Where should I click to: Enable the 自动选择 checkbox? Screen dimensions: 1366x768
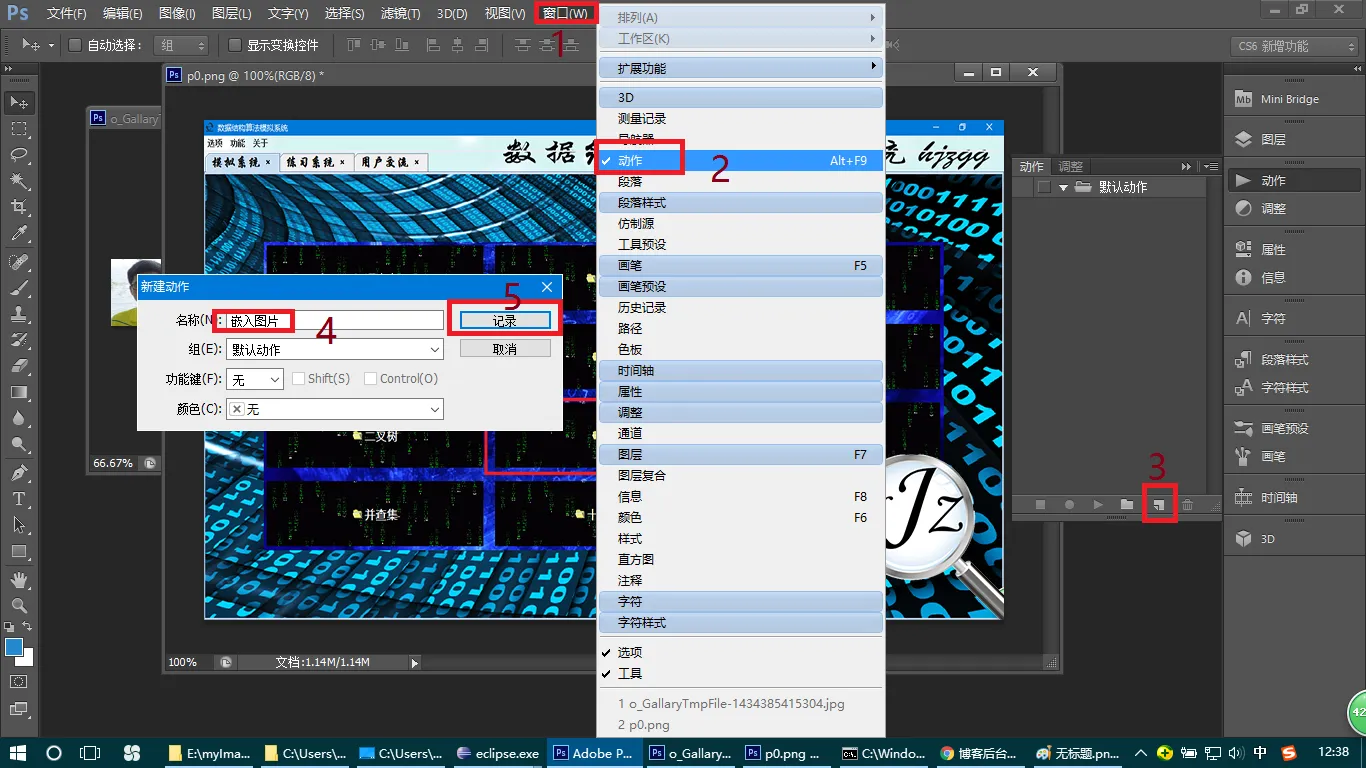74,45
